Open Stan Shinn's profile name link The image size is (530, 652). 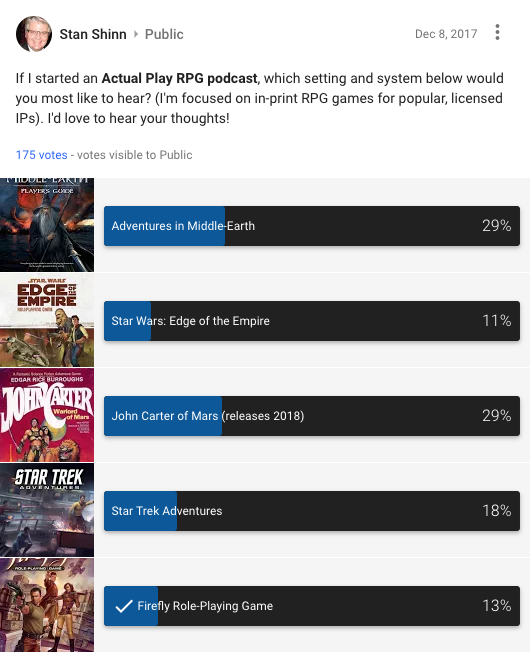tap(93, 34)
